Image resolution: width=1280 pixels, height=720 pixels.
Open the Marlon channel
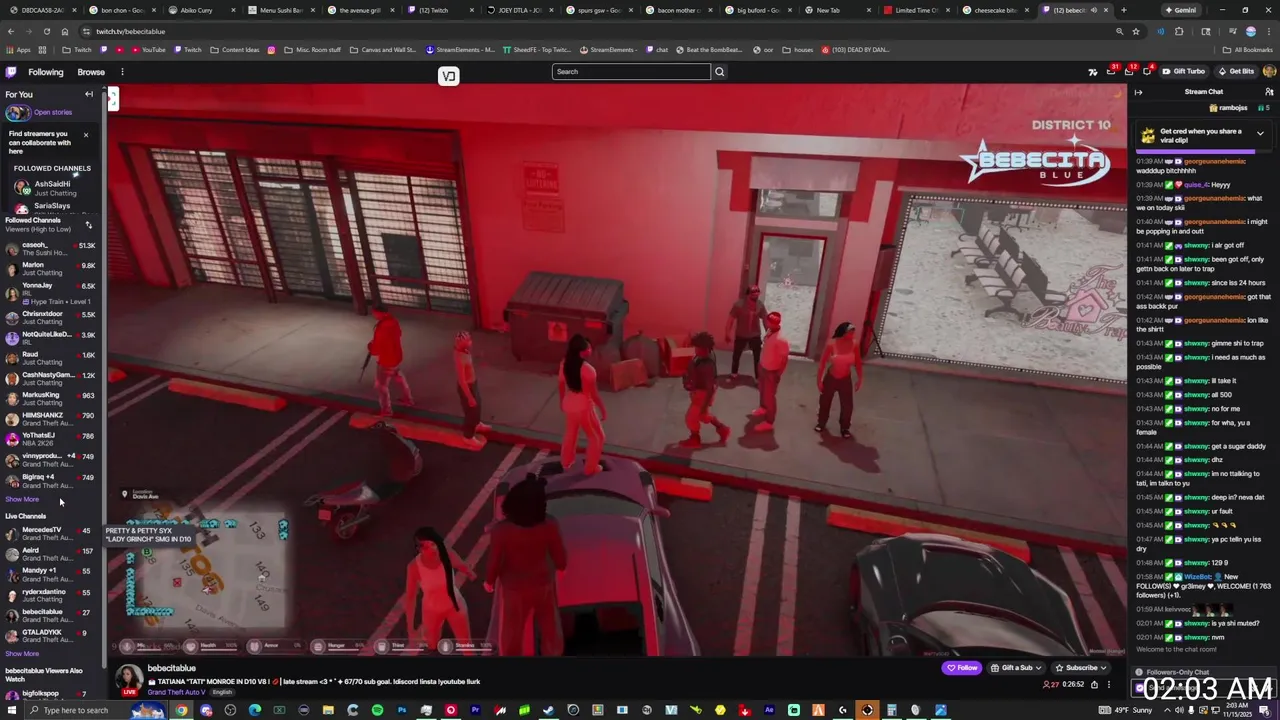tap(50, 269)
